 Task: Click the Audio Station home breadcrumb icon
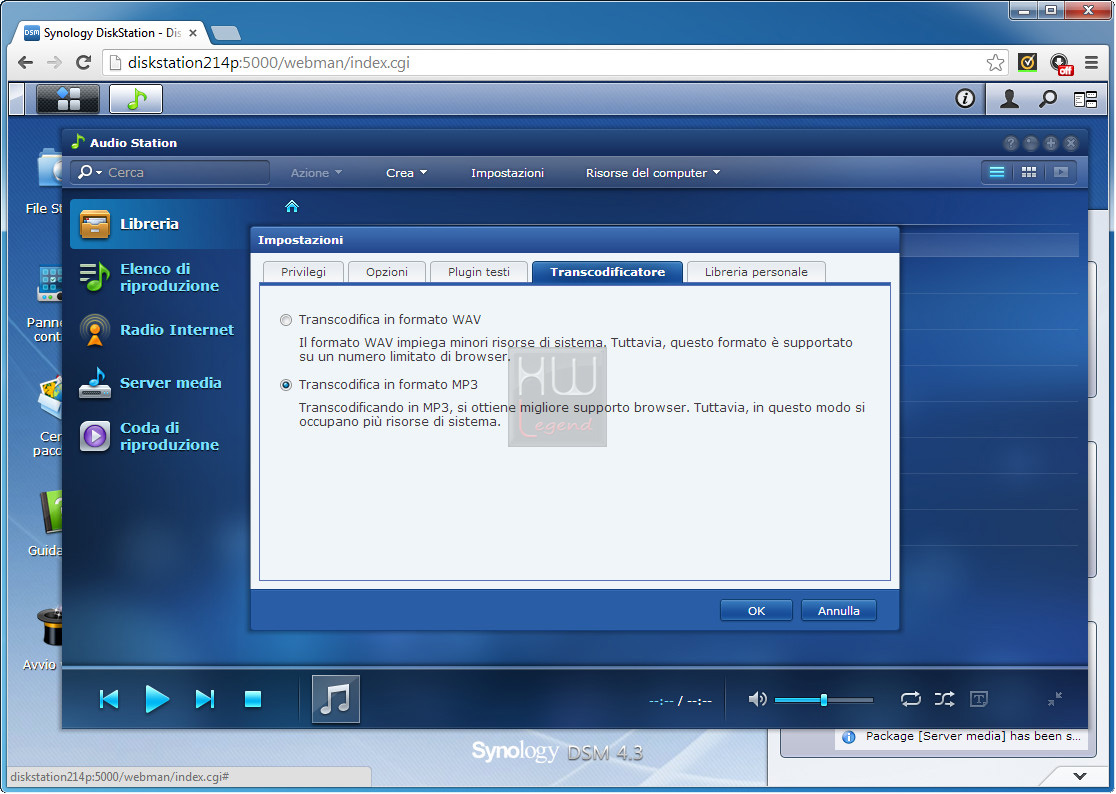coord(292,206)
